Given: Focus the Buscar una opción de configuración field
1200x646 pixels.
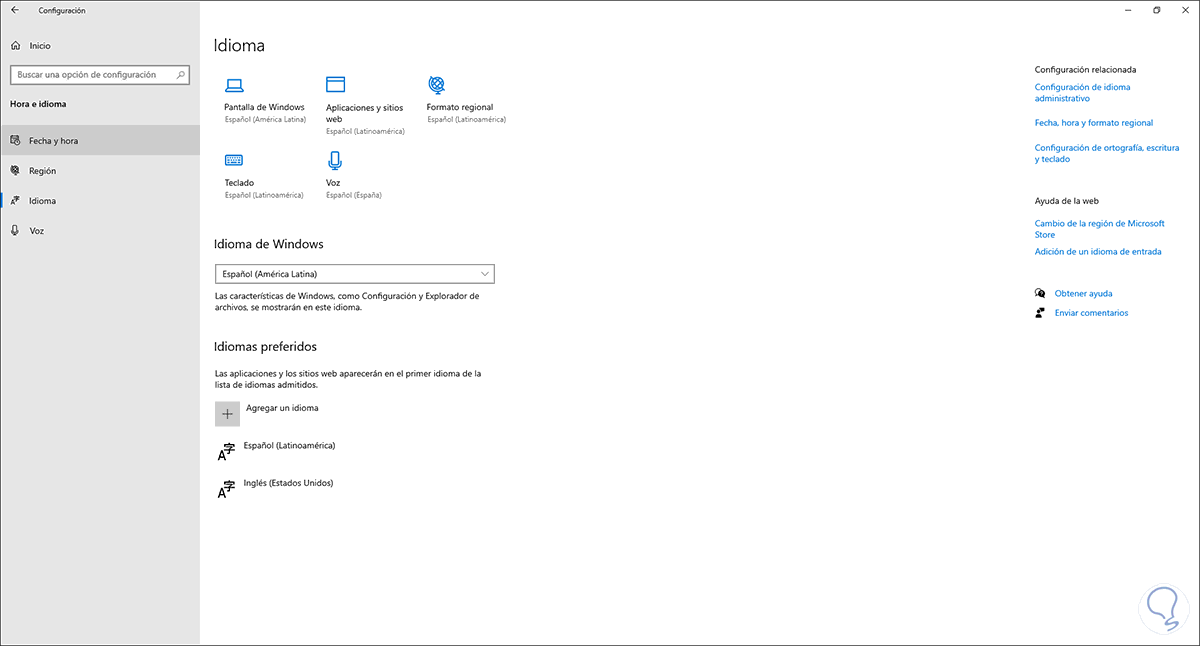Looking at the screenshot, I should (x=99, y=75).
